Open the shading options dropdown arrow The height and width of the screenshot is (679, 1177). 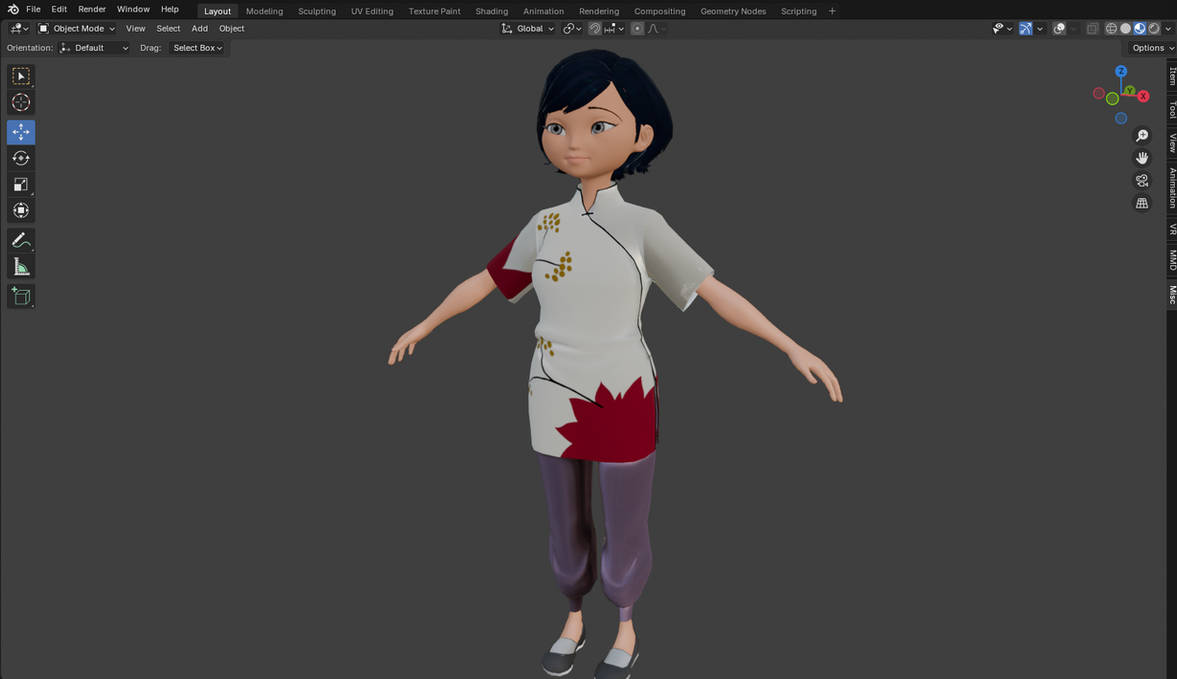[x=1168, y=28]
